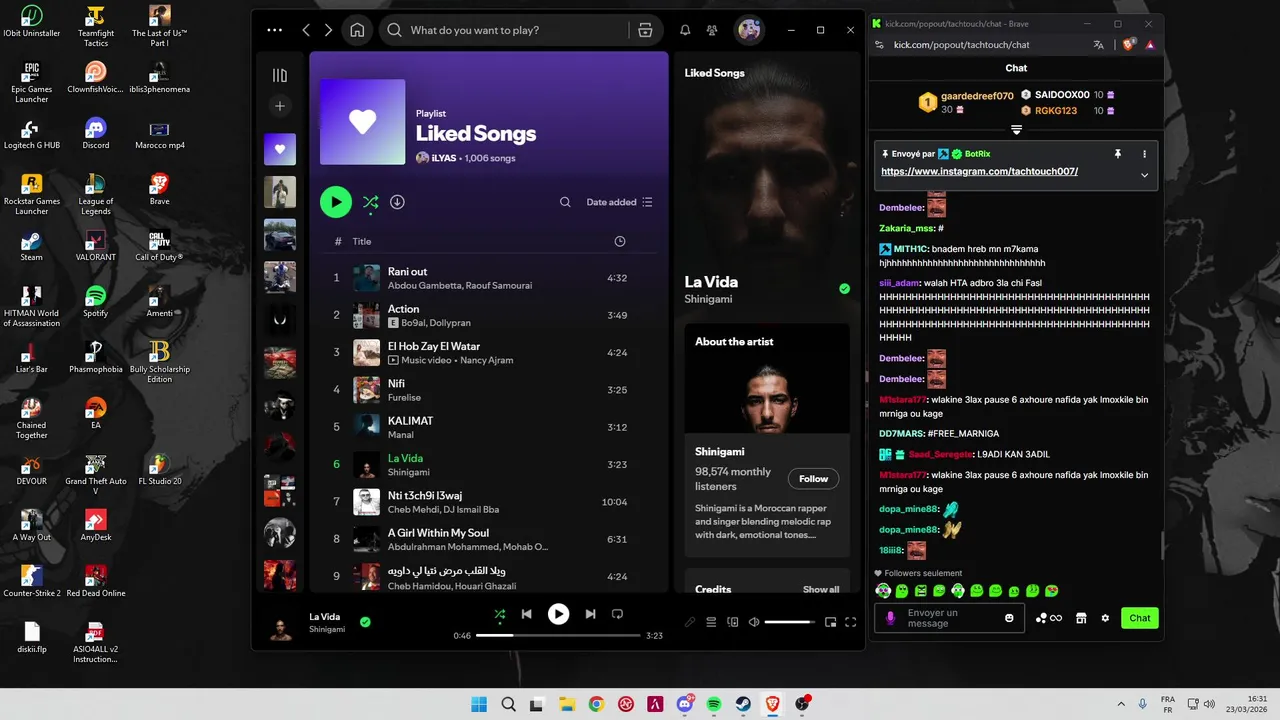Click the saved checkmark in the now-playing bar

pos(365,622)
